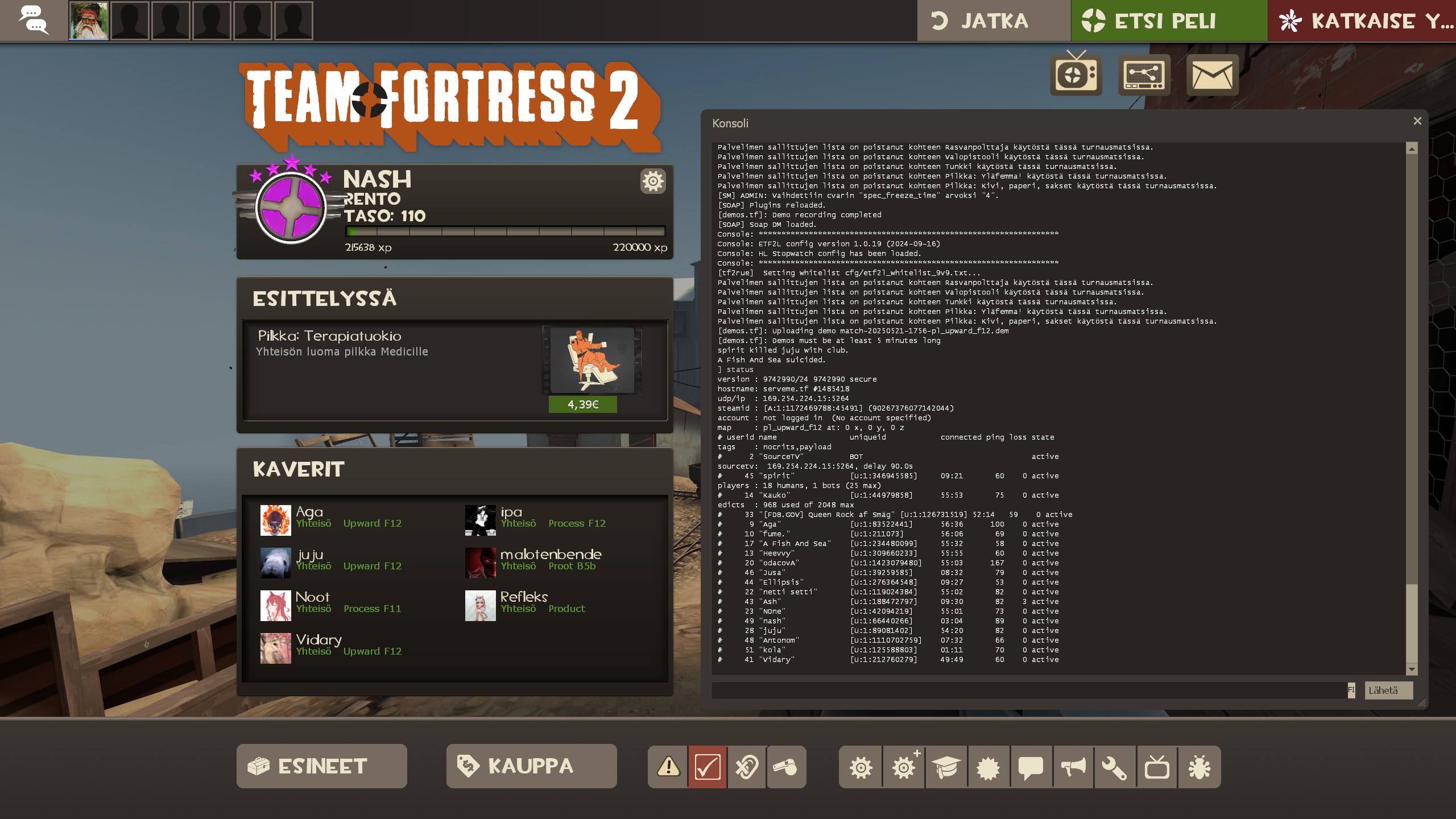Open the bug report icon

tap(1199, 767)
